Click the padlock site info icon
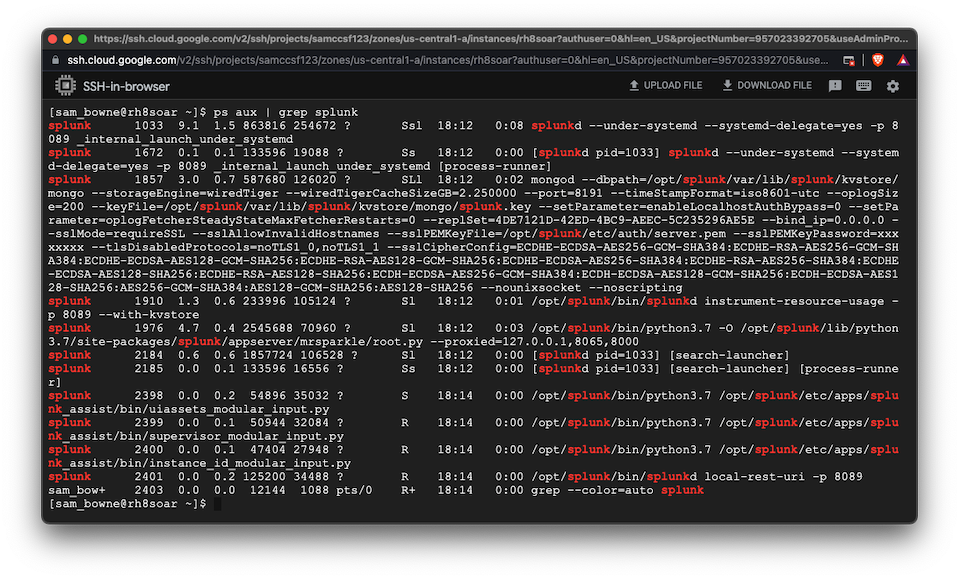Image resolution: width=959 pixels, height=579 pixels. pyautogui.click(x=56, y=60)
